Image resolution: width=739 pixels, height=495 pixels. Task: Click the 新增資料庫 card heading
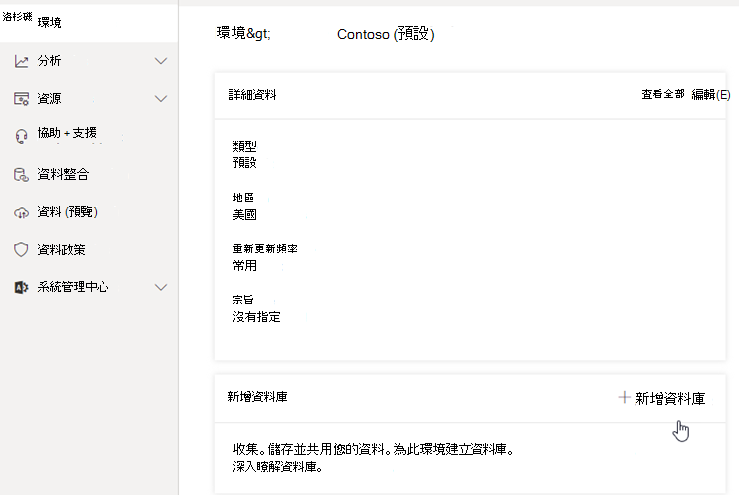[257, 397]
